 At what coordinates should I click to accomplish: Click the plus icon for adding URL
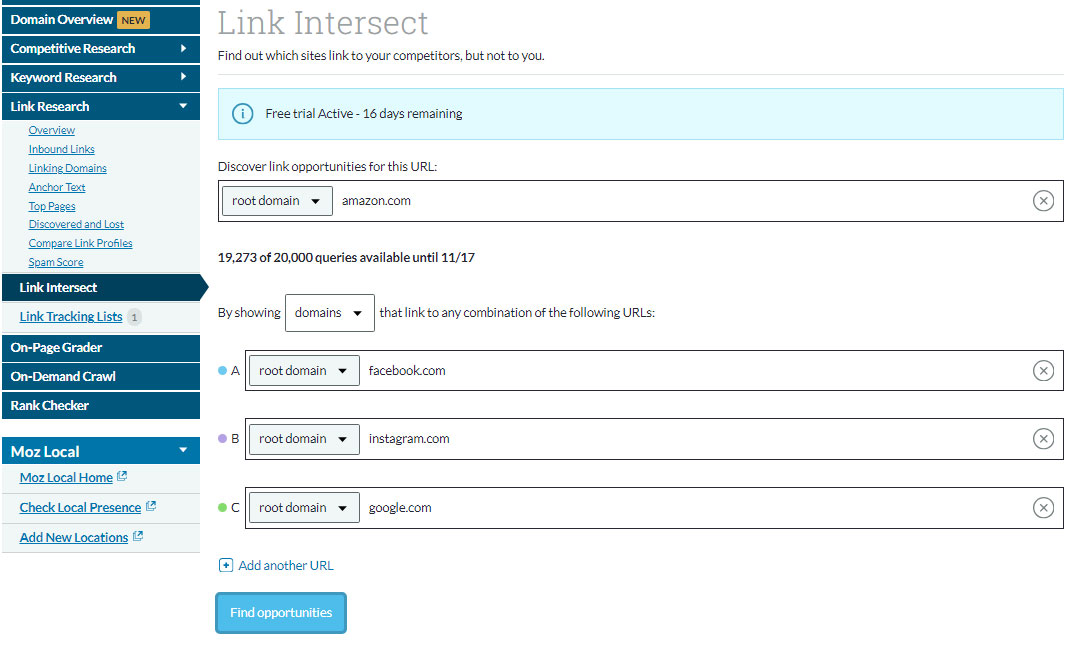click(226, 566)
